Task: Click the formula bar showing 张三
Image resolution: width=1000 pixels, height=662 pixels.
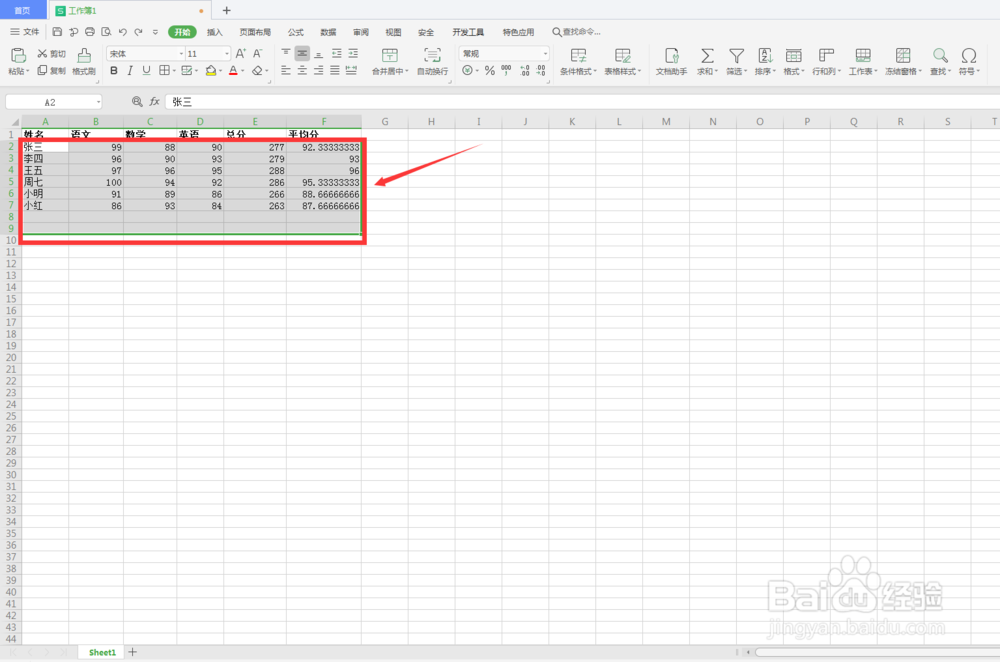Action: point(582,102)
